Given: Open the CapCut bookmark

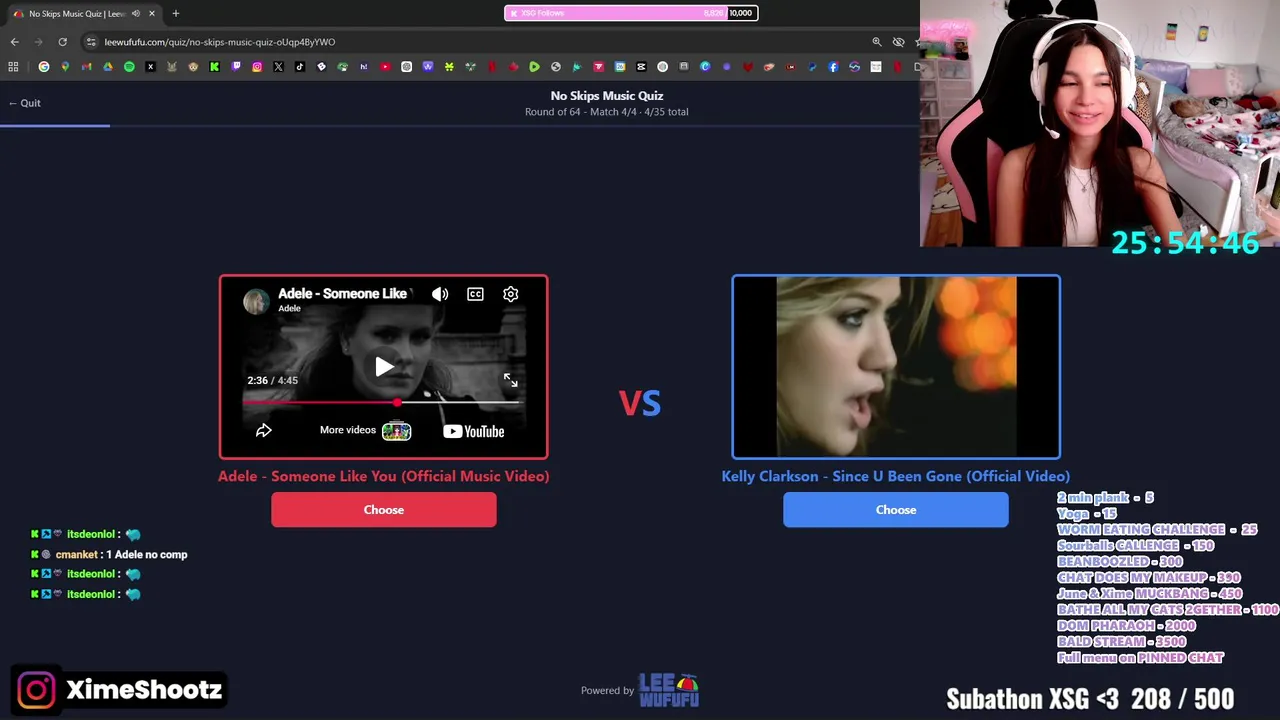Looking at the screenshot, I should tap(641, 67).
